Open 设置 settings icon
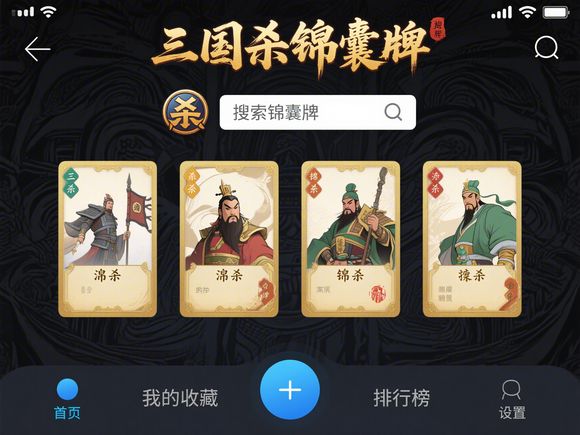The image size is (580, 435). [x=512, y=399]
